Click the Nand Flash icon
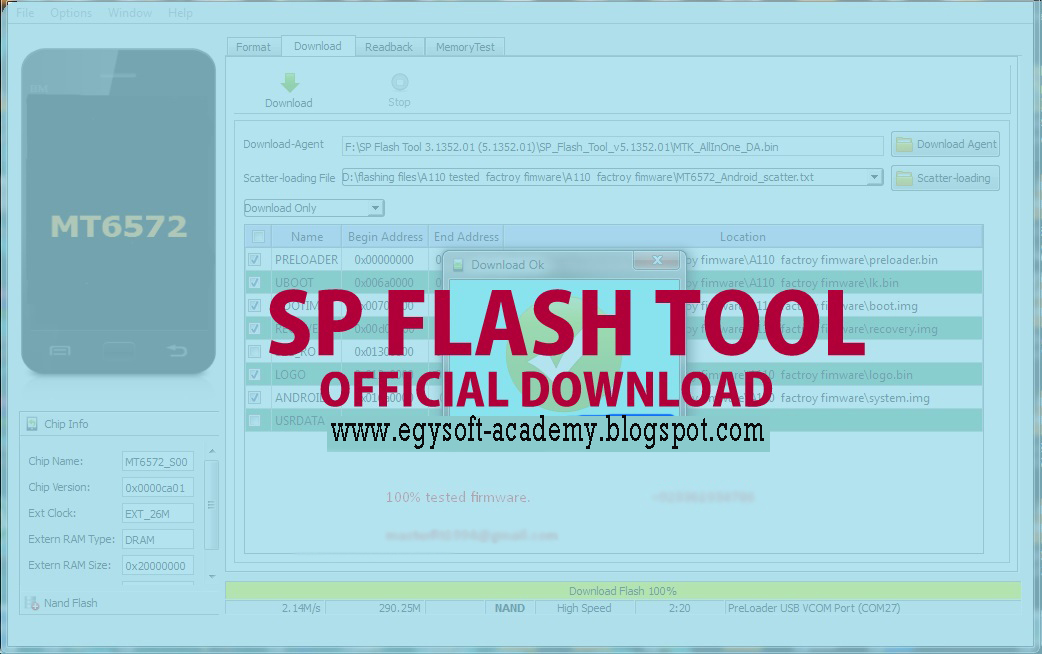Viewport: 1042px width, 654px height. click(32, 603)
